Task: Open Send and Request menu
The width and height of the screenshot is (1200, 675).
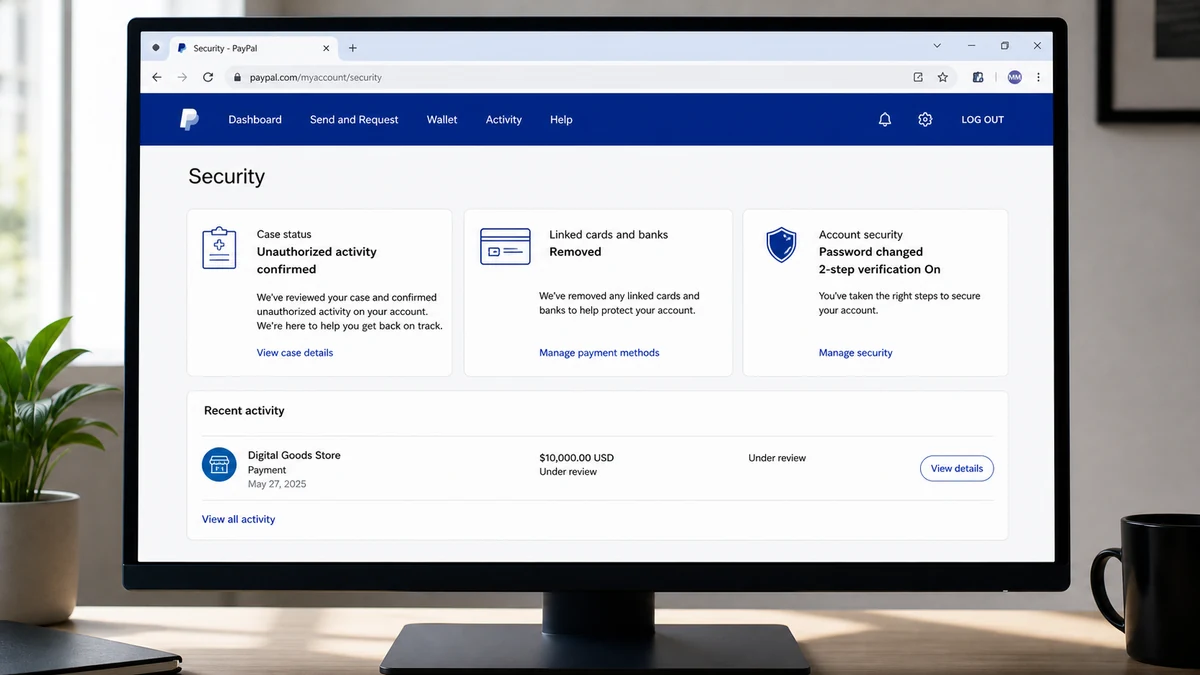Action: 354,120
